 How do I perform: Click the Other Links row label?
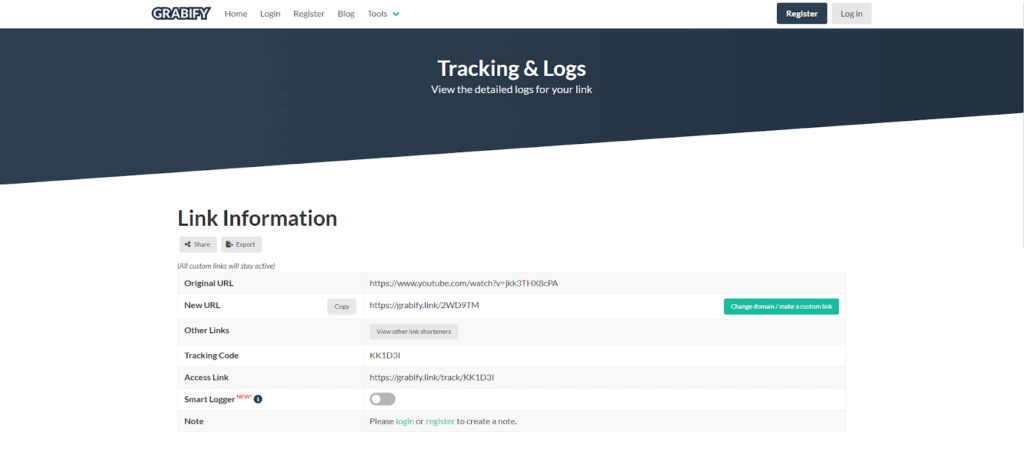tap(207, 331)
